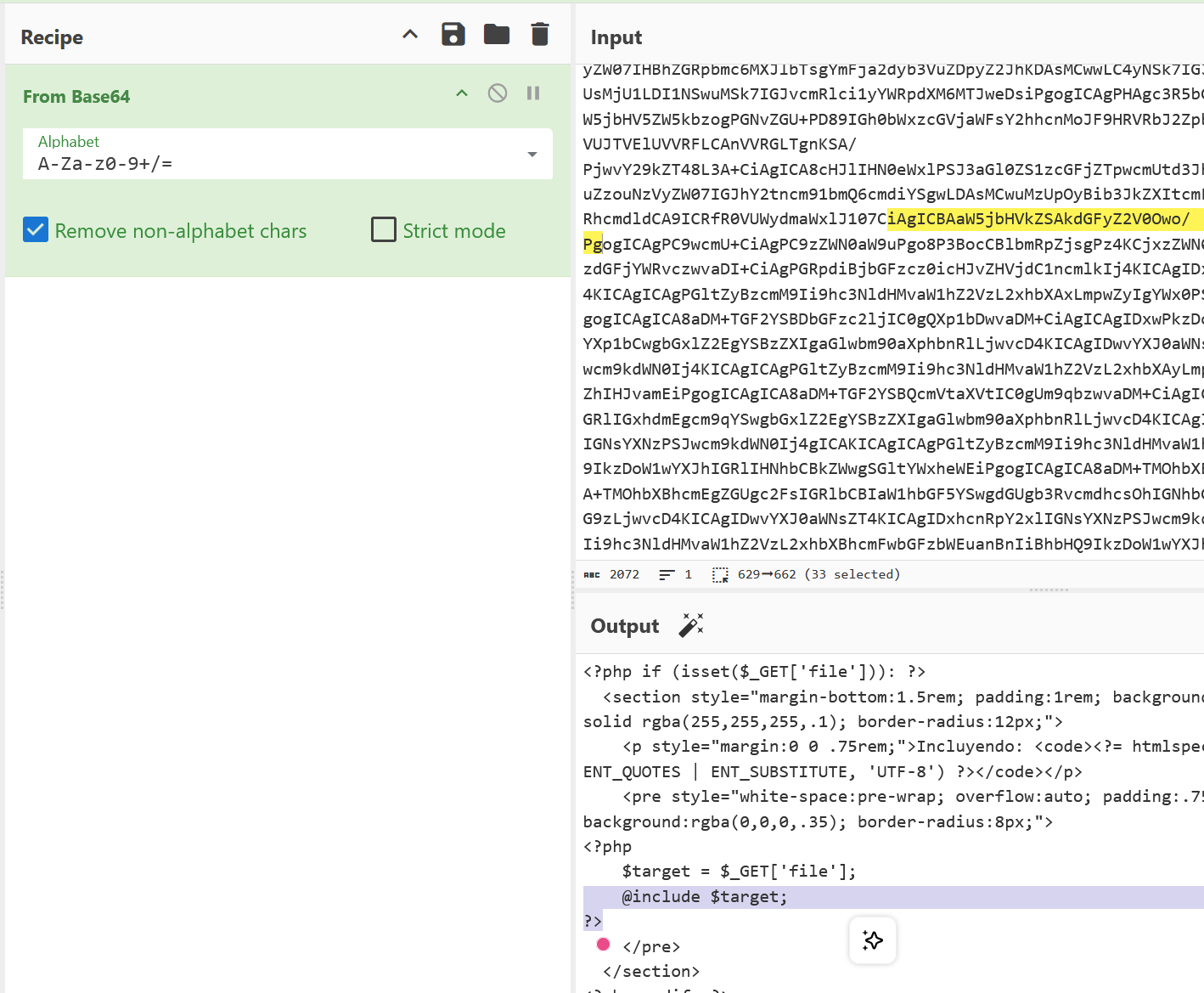Set breakpoint on From Base64 operation
The image size is (1204, 993).
pos(533,93)
